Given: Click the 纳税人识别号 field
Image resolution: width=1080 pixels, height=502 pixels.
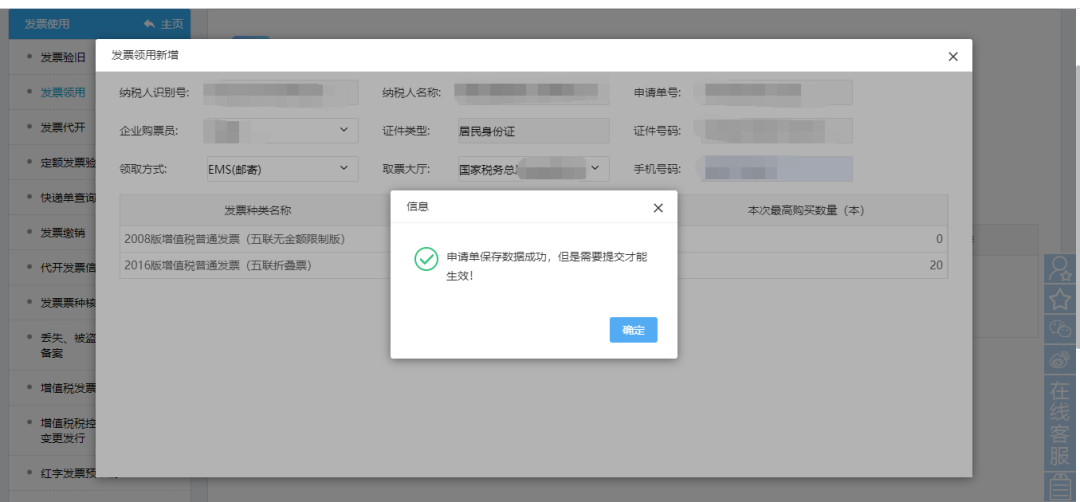Looking at the screenshot, I should [281, 92].
